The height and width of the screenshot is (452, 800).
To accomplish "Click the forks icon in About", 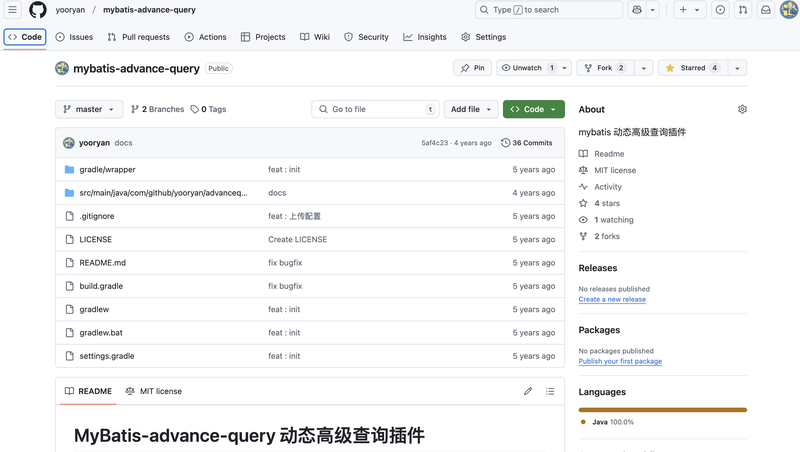I will (x=583, y=236).
